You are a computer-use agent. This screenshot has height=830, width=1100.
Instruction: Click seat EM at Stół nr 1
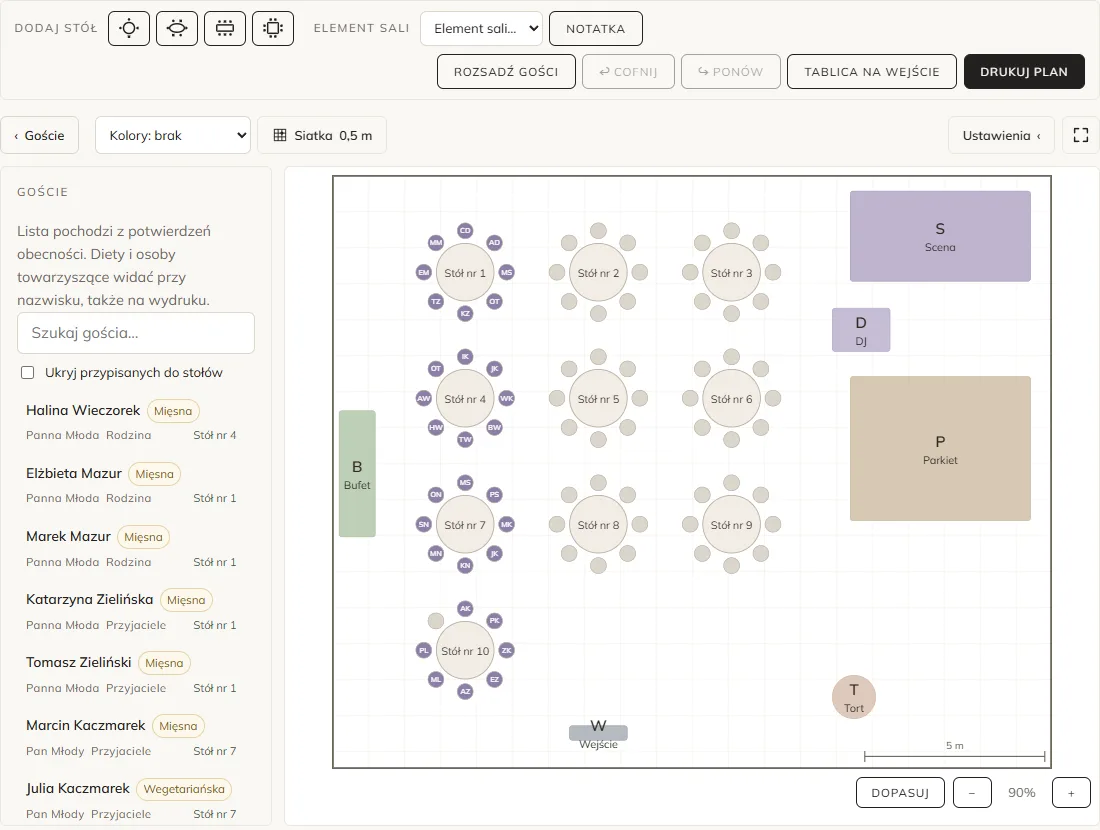click(x=424, y=272)
